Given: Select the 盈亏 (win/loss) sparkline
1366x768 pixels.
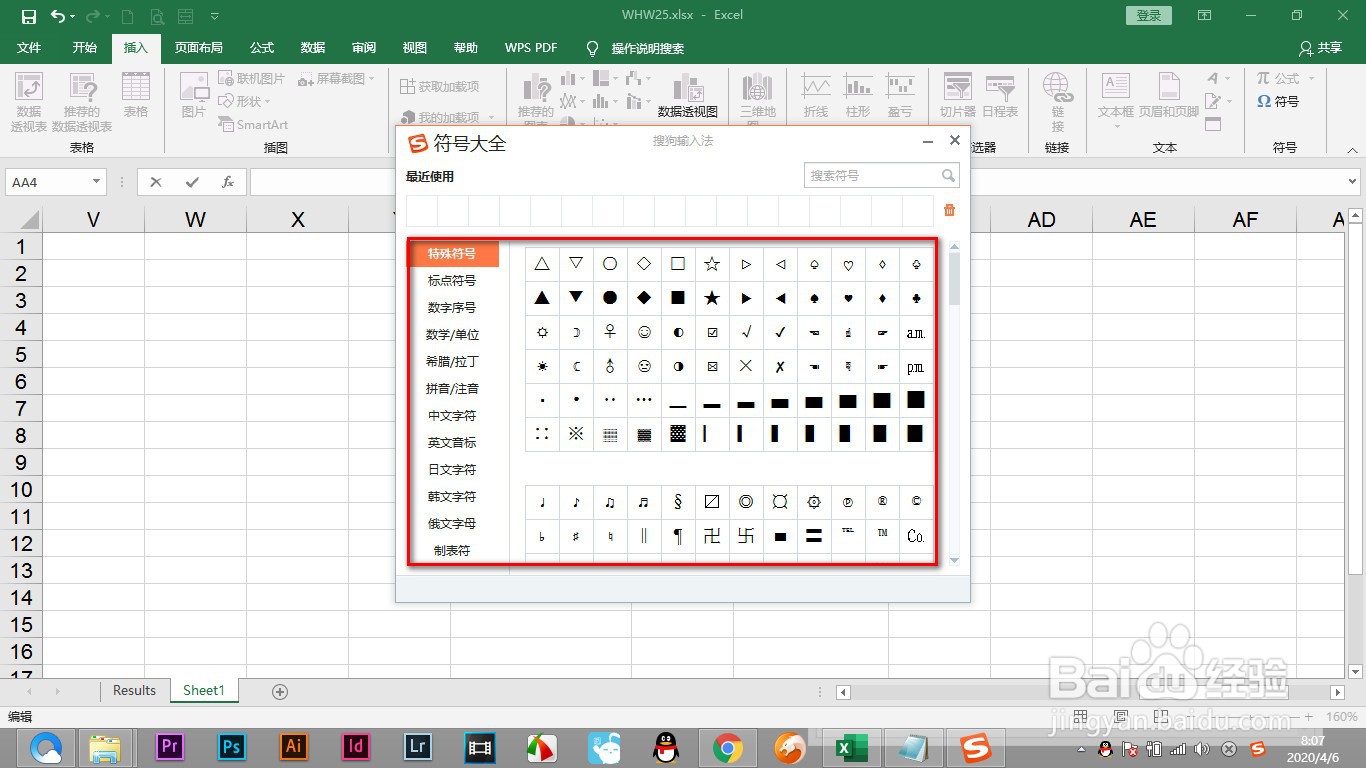Looking at the screenshot, I should tap(899, 95).
